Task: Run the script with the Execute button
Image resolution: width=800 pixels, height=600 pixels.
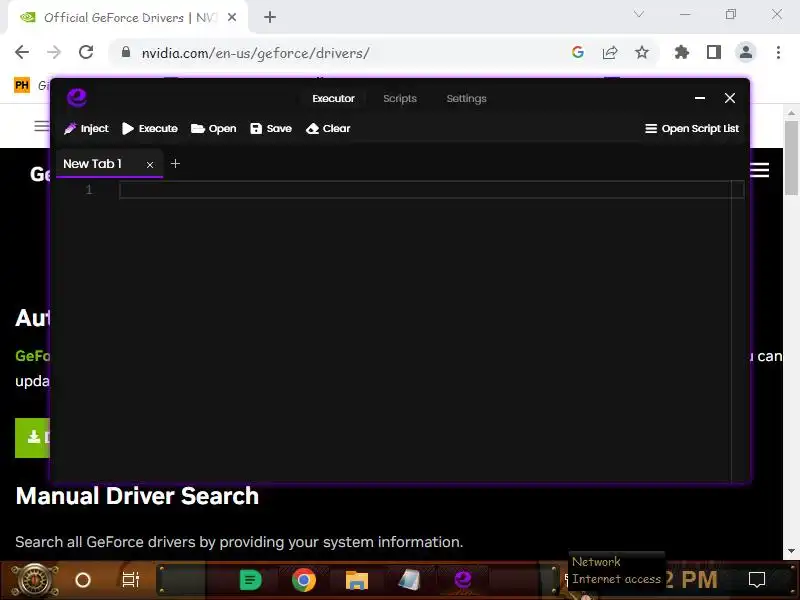Action: click(150, 129)
